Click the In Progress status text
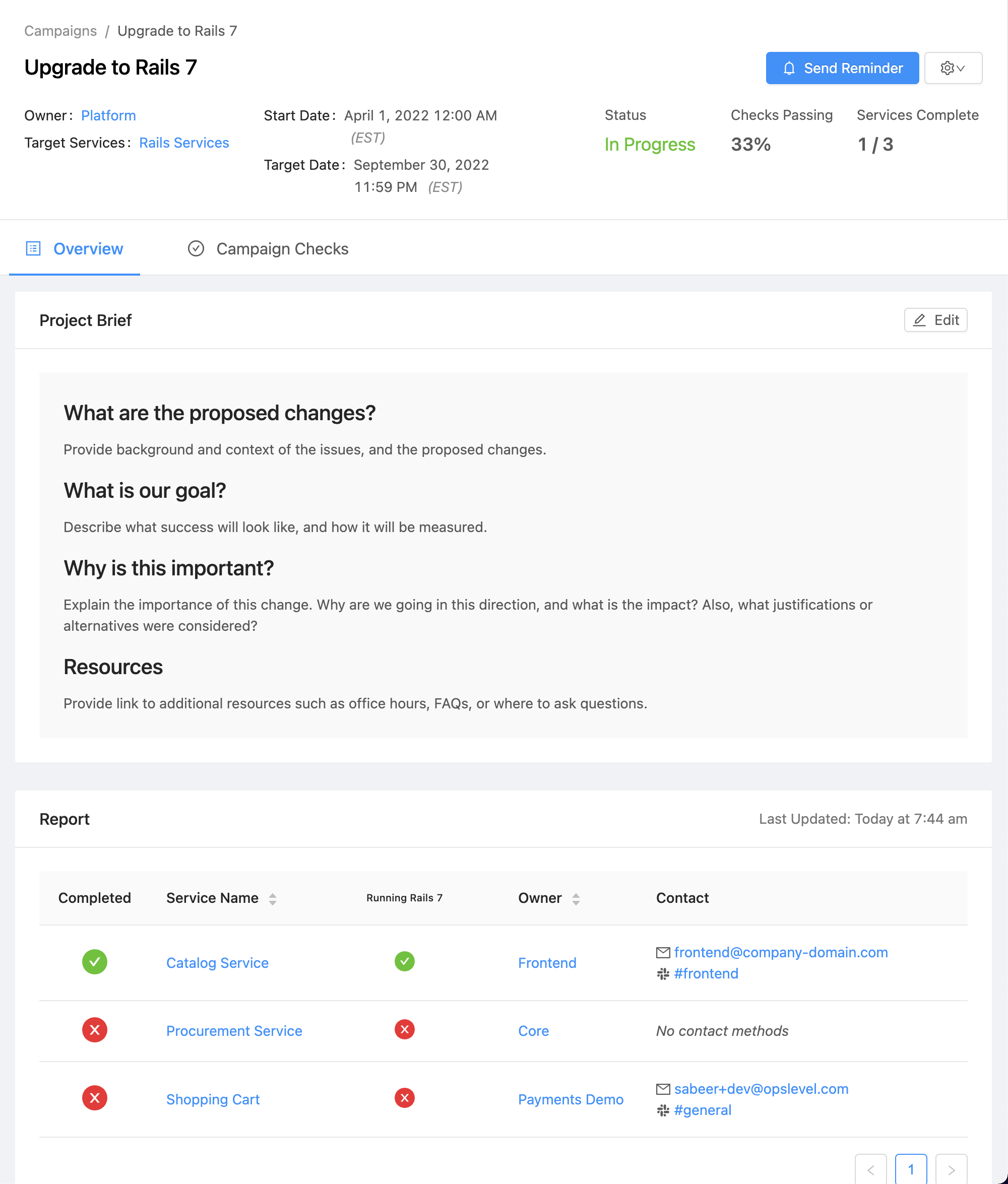Screen dimensions: 1008x1184 [x=650, y=145]
